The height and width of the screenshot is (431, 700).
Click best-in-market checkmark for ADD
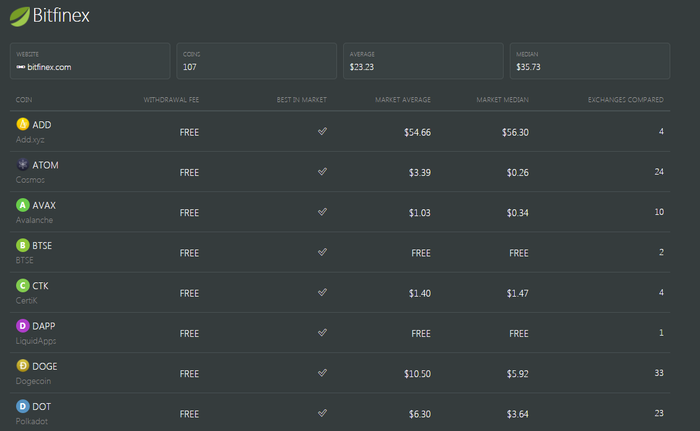click(322, 131)
